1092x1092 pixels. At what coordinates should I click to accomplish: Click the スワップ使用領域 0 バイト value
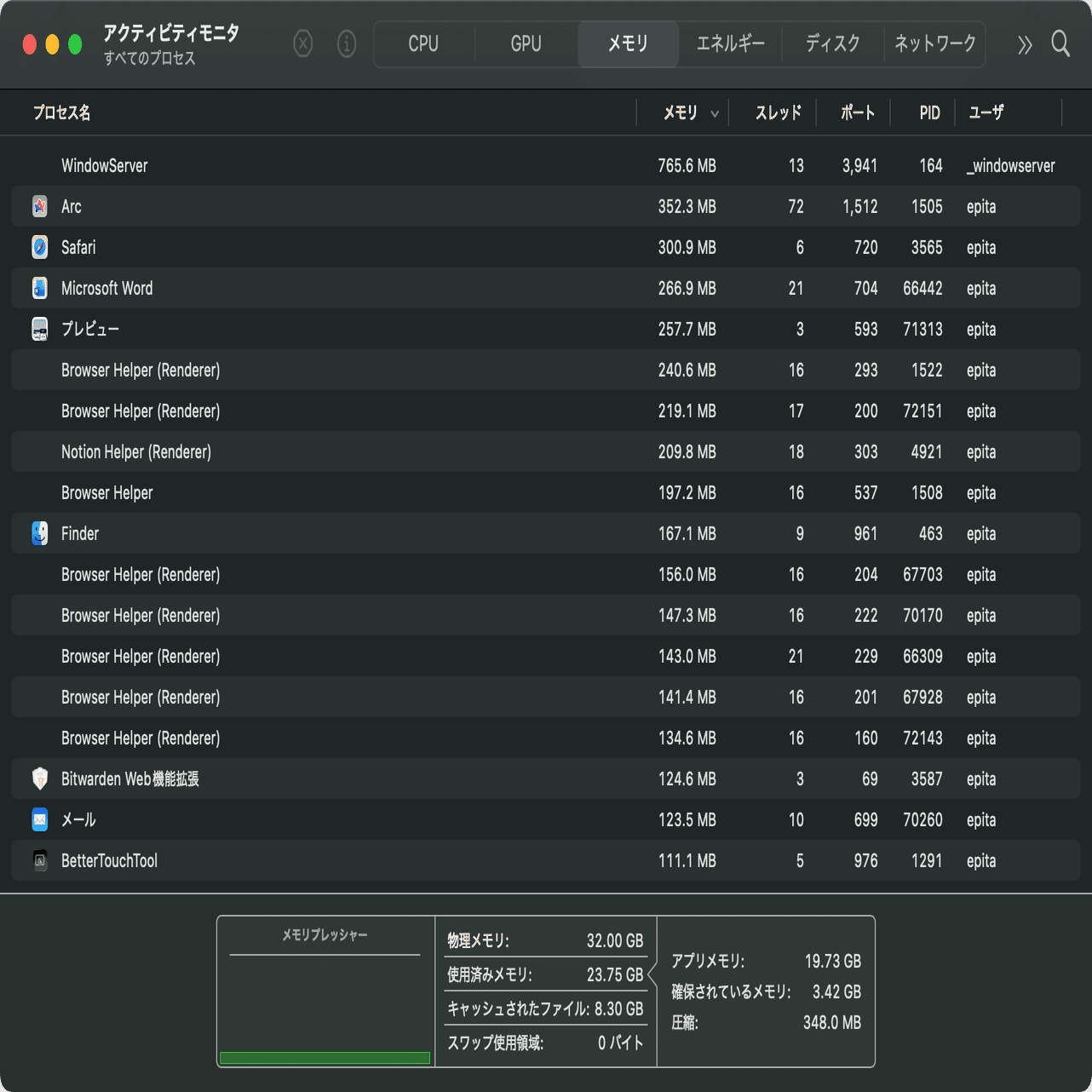tap(620, 1043)
